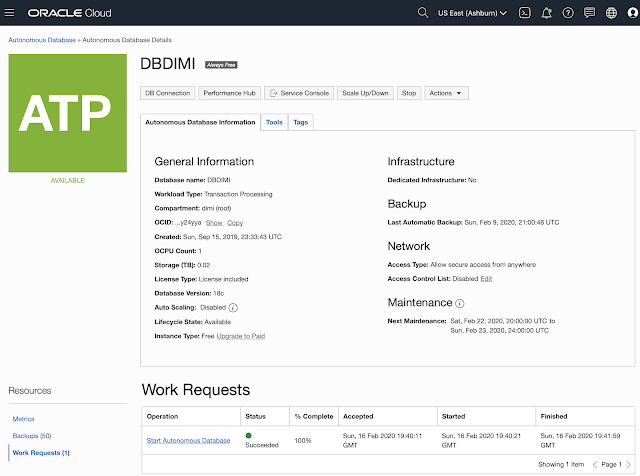The width and height of the screenshot is (640, 476).
Task: Edit the Access Control List
Action: pos(486,278)
